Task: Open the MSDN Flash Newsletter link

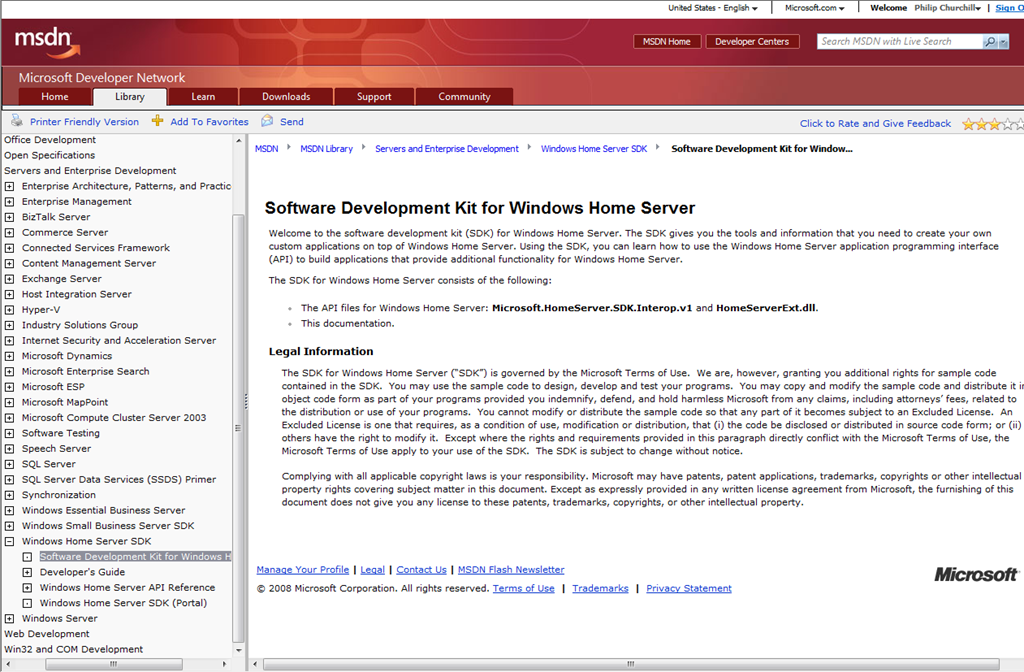Action: (511, 569)
